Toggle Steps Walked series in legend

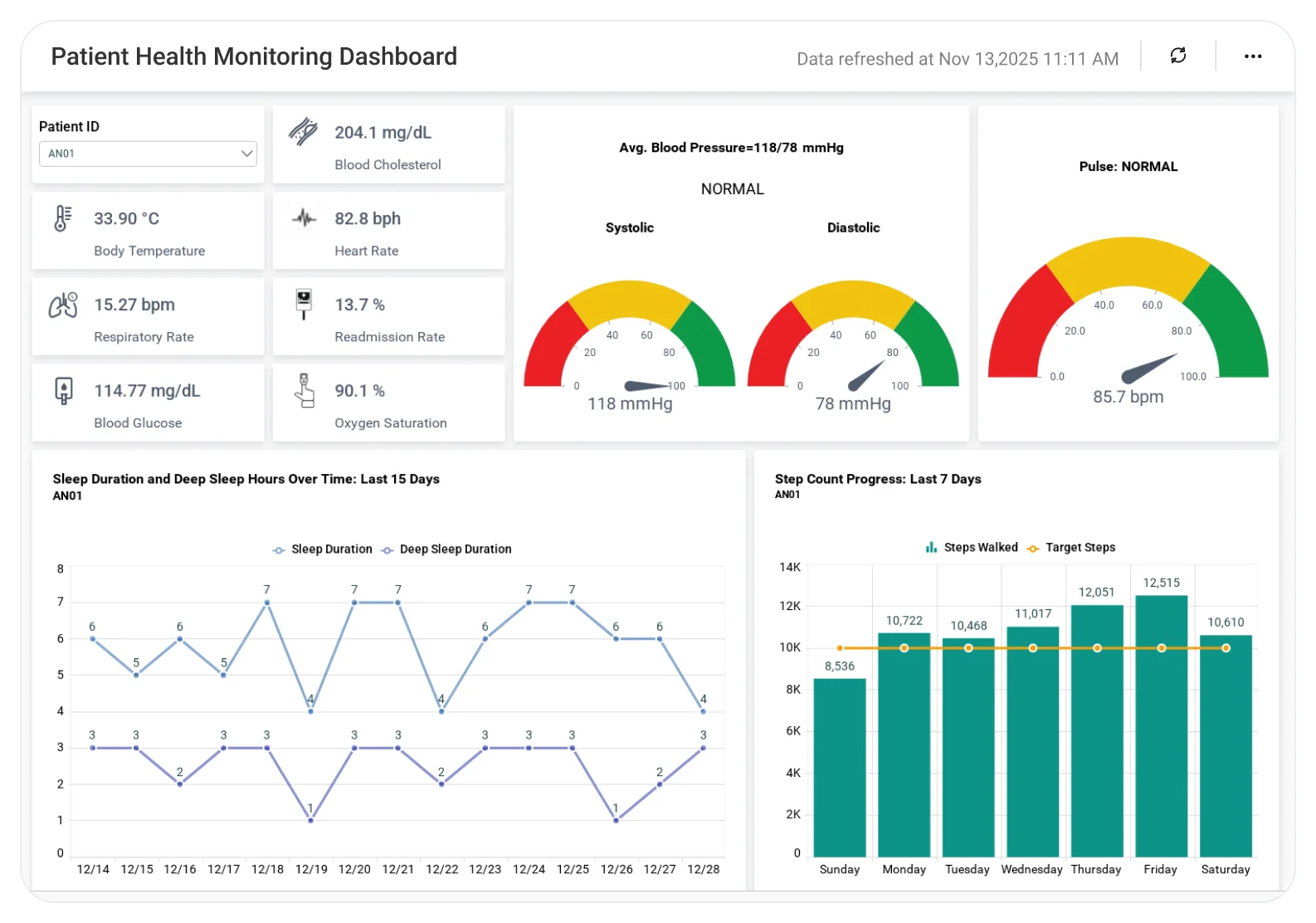[972, 548]
